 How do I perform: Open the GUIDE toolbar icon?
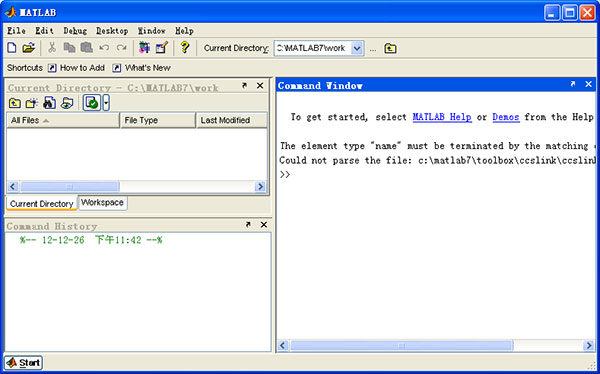tap(162, 47)
